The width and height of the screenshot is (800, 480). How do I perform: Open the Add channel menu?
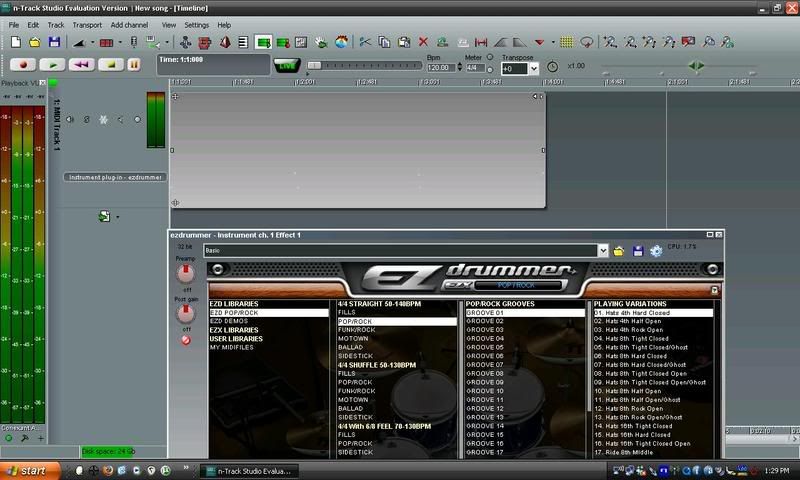pos(129,25)
